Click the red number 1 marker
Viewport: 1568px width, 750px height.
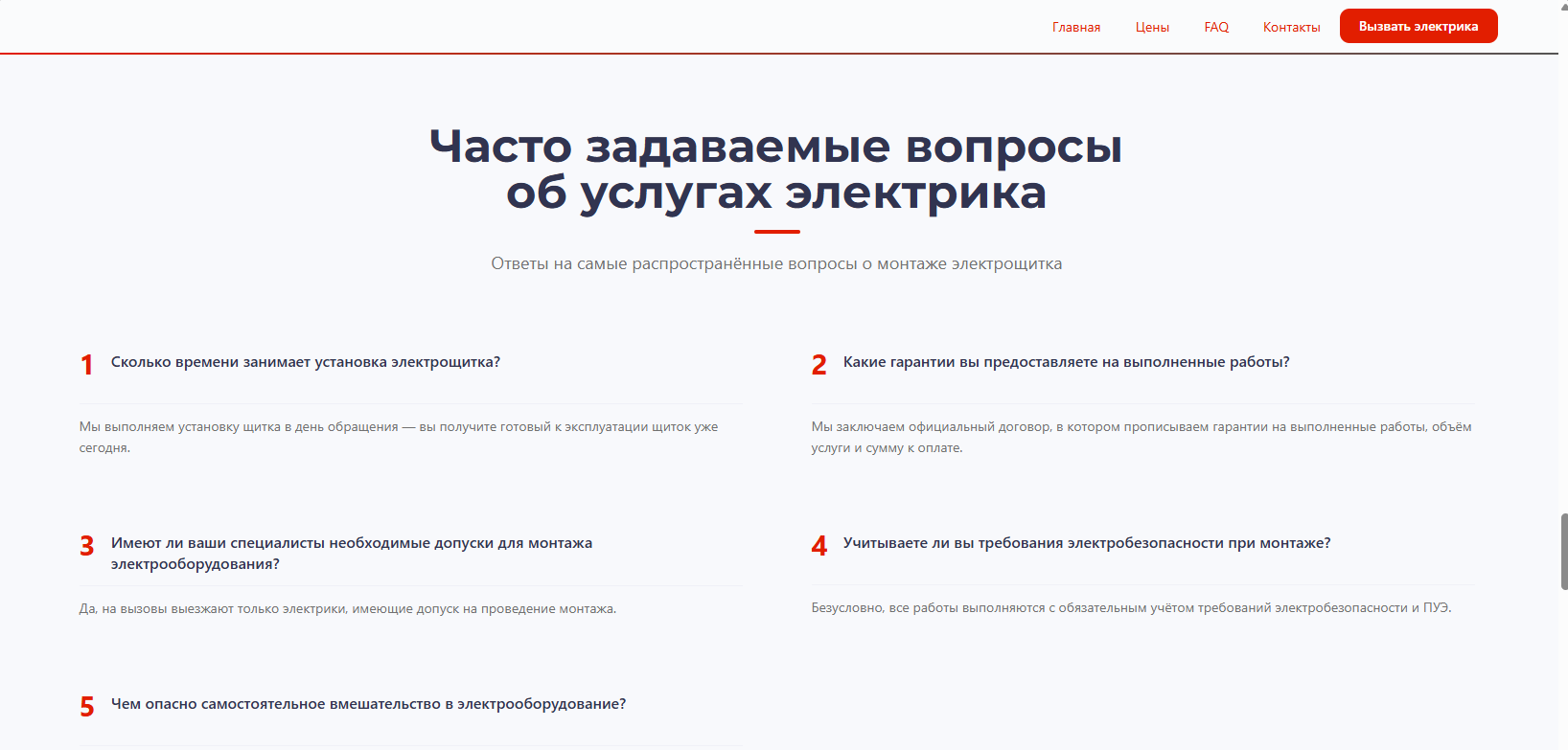87,365
